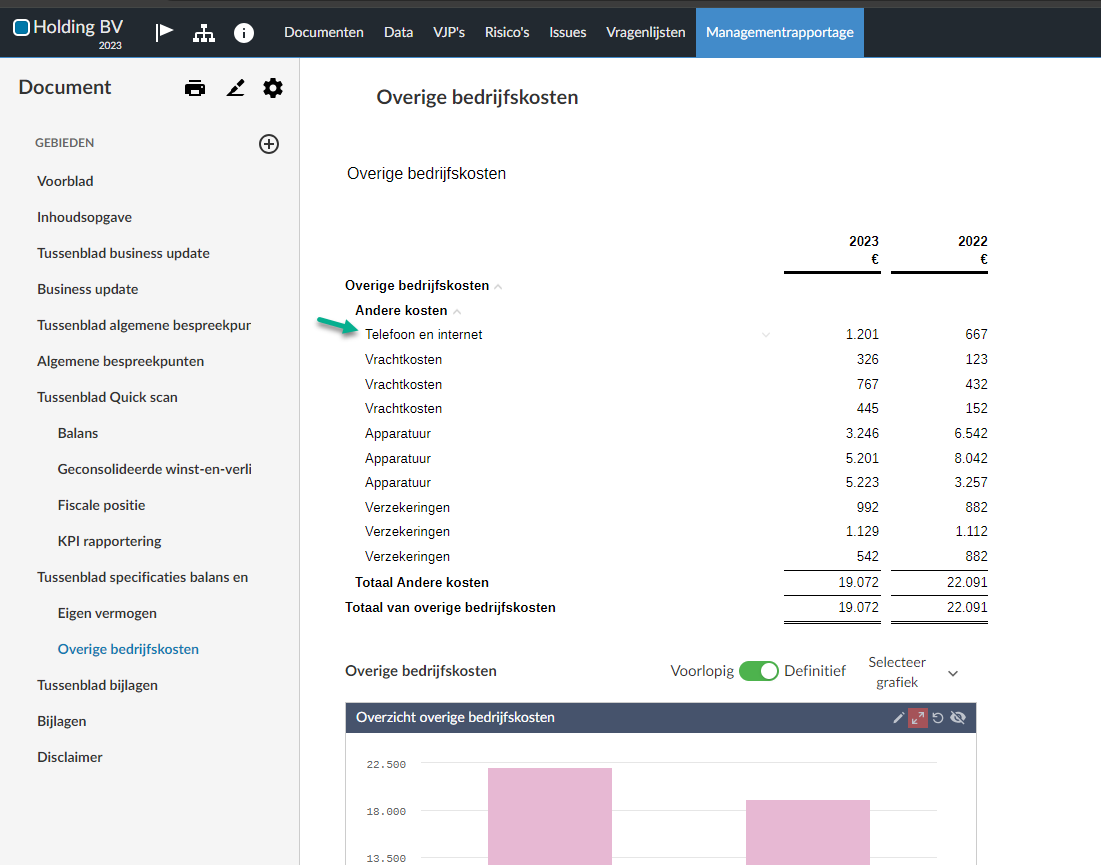Select the Vrachtkosten row with value 445
Image resolution: width=1101 pixels, height=865 pixels.
click(x=666, y=409)
